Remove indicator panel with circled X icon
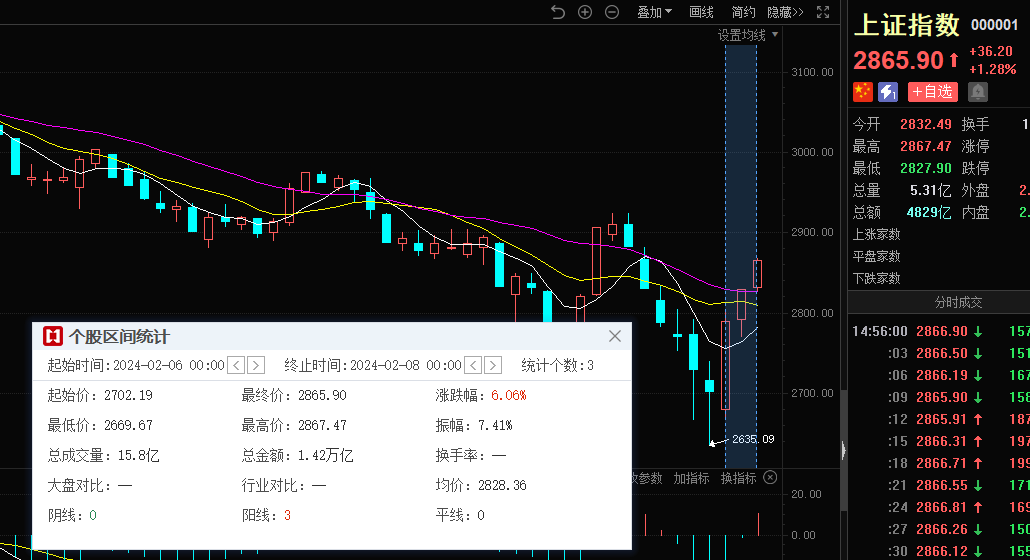The height and width of the screenshot is (560, 1030). [x=770, y=478]
